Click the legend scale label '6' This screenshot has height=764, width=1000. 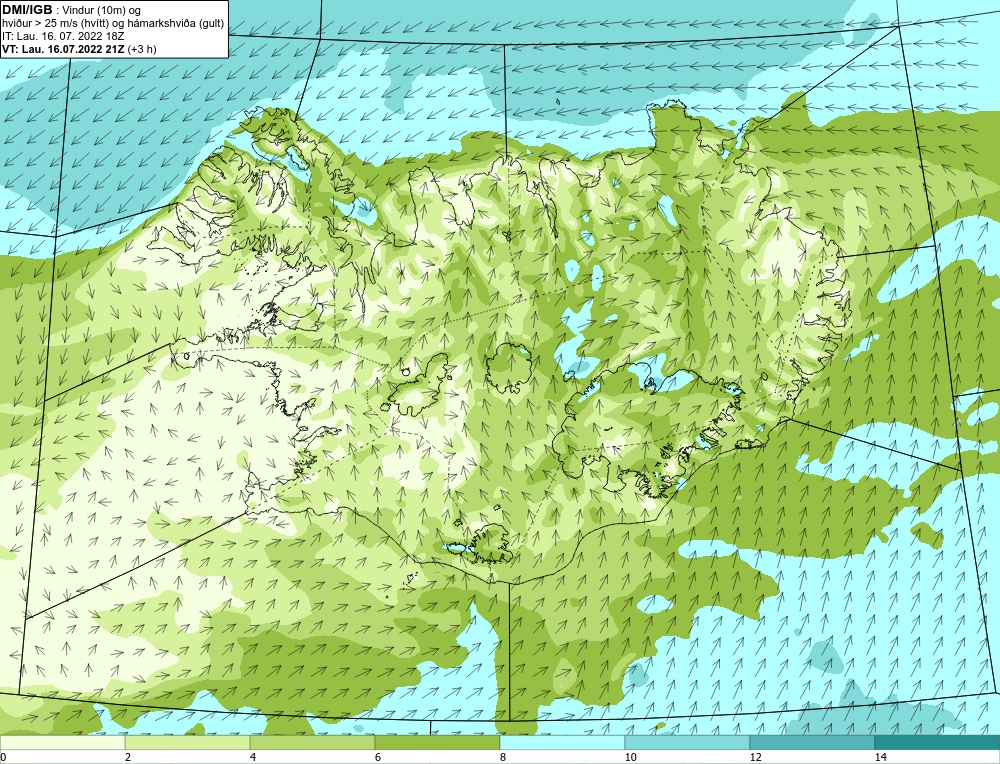pos(378,757)
